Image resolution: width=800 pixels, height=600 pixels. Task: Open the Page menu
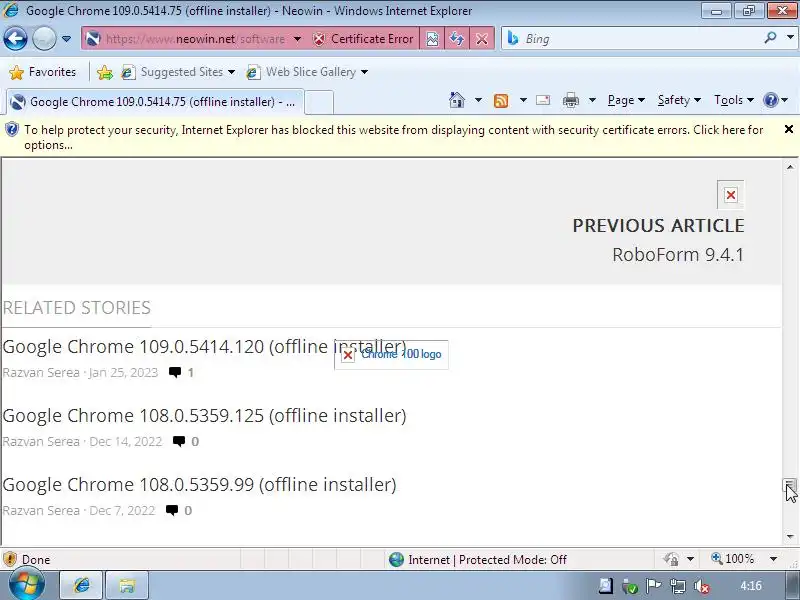(626, 100)
